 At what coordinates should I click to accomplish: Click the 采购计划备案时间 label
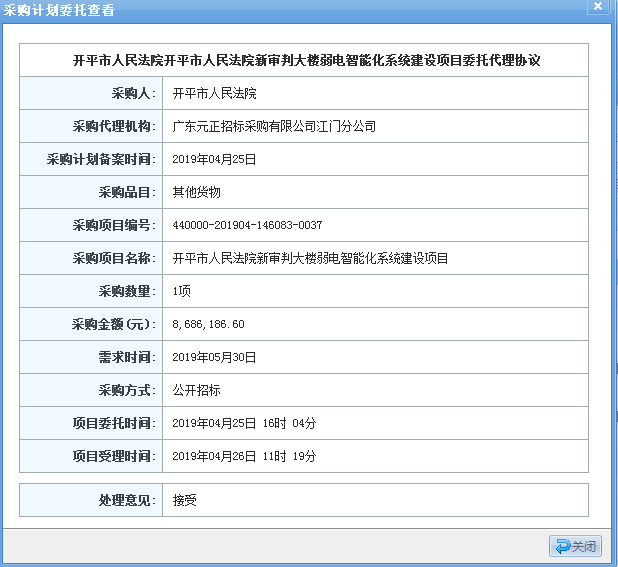tap(101, 159)
